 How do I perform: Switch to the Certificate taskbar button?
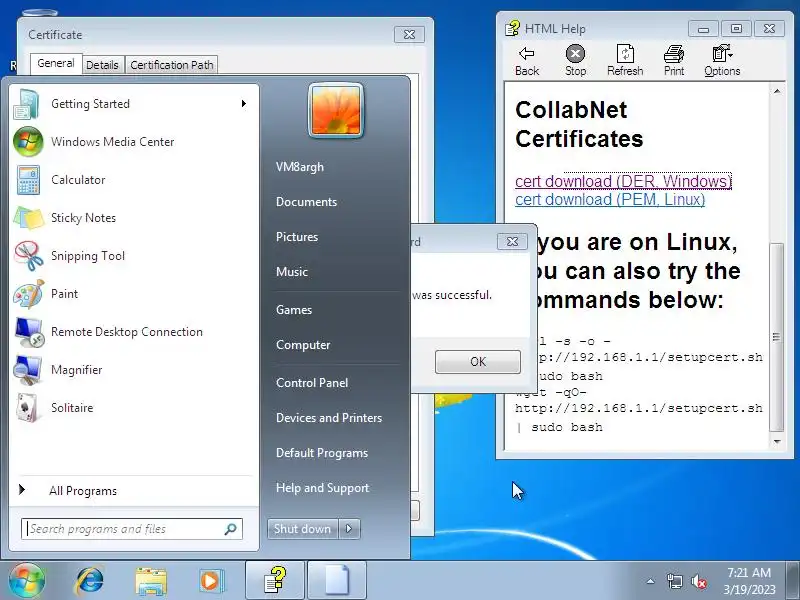tap(337, 581)
